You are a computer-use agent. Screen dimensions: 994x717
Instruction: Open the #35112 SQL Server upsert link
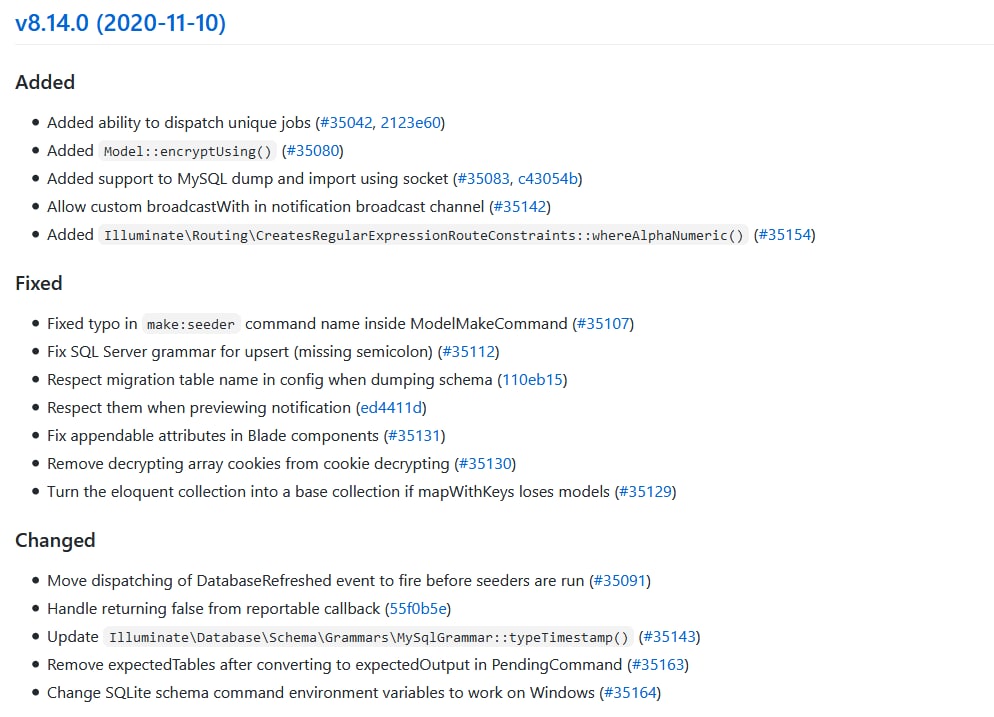(x=468, y=352)
